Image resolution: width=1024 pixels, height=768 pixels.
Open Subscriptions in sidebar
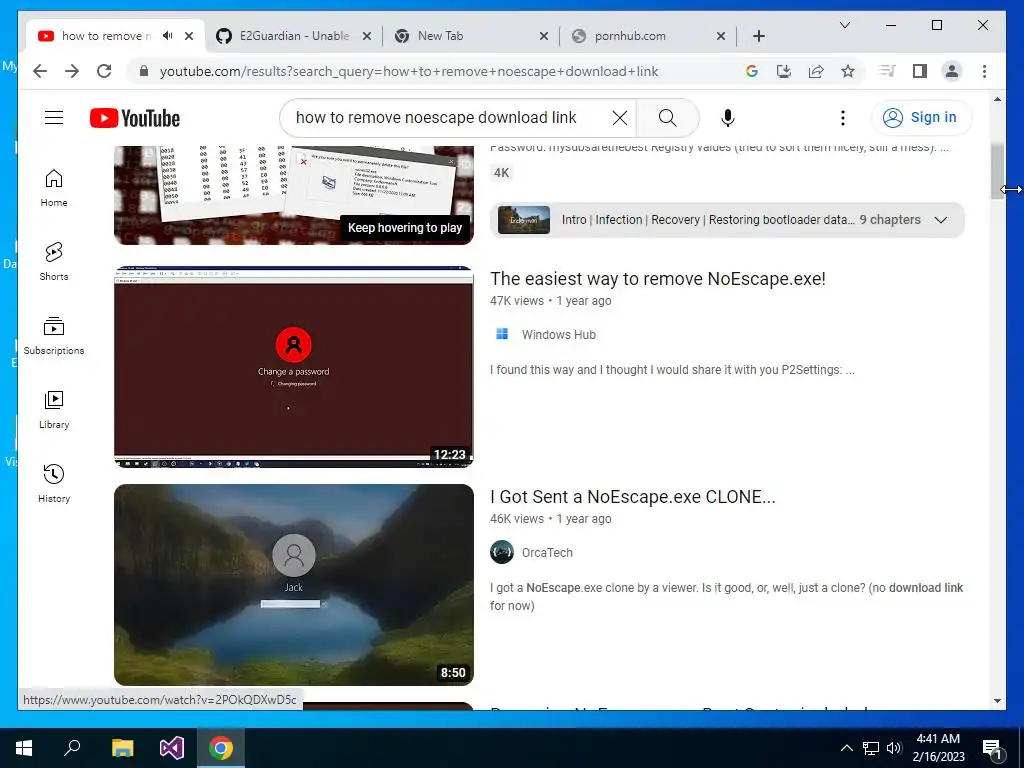click(x=54, y=336)
